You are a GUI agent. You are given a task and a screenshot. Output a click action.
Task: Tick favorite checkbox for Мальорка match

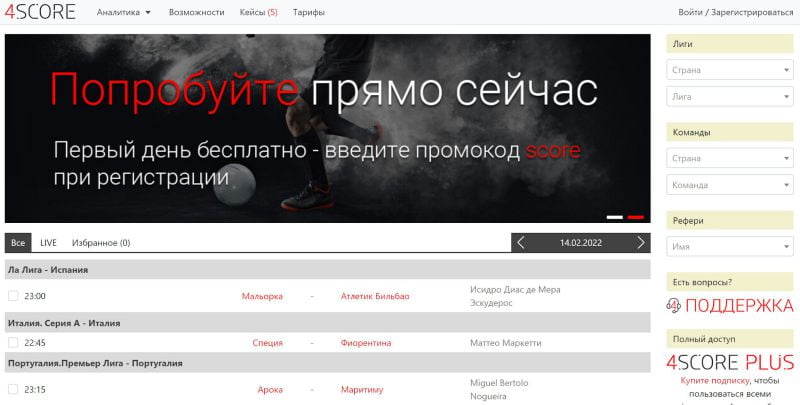coord(13,296)
